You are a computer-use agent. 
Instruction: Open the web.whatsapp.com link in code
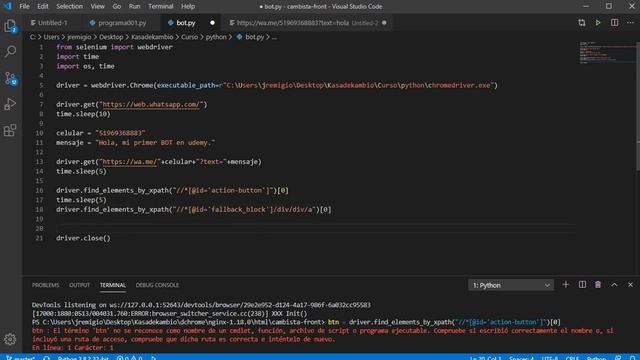coord(151,104)
